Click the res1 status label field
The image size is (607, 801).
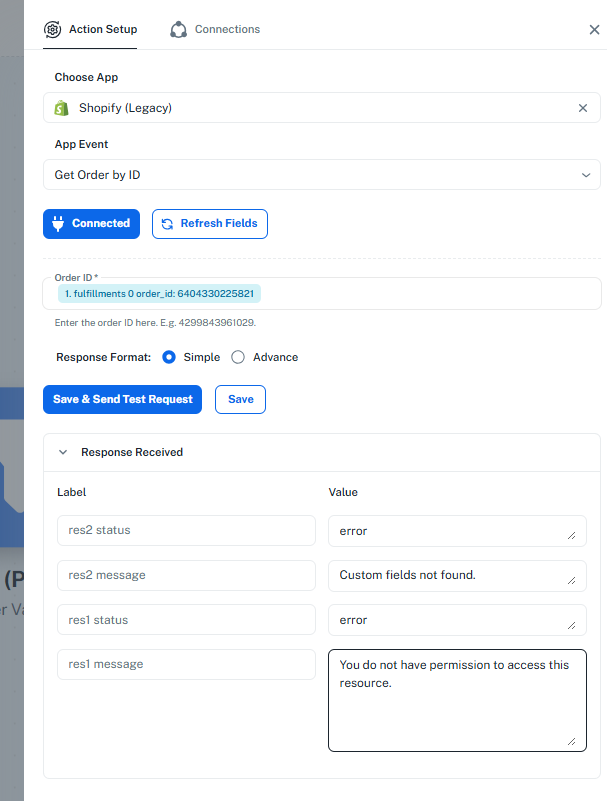(186, 620)
